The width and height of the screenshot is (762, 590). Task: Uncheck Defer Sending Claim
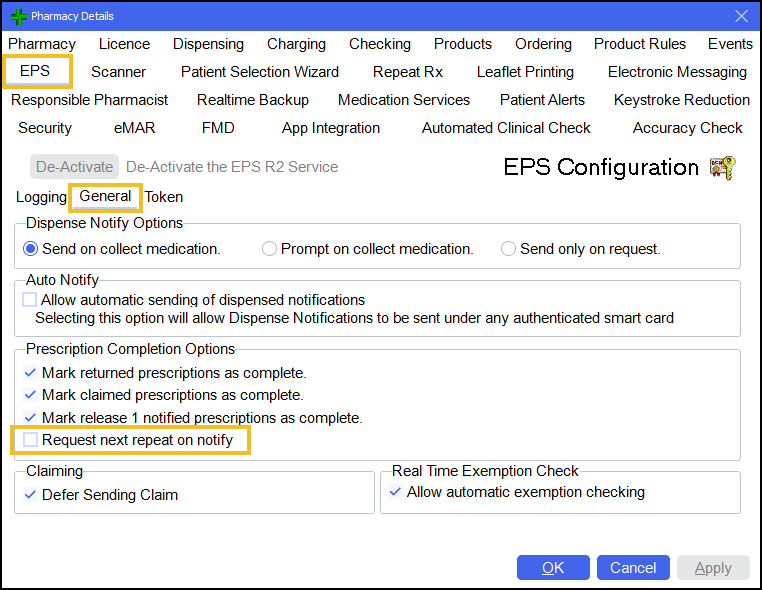click(30, 495)
